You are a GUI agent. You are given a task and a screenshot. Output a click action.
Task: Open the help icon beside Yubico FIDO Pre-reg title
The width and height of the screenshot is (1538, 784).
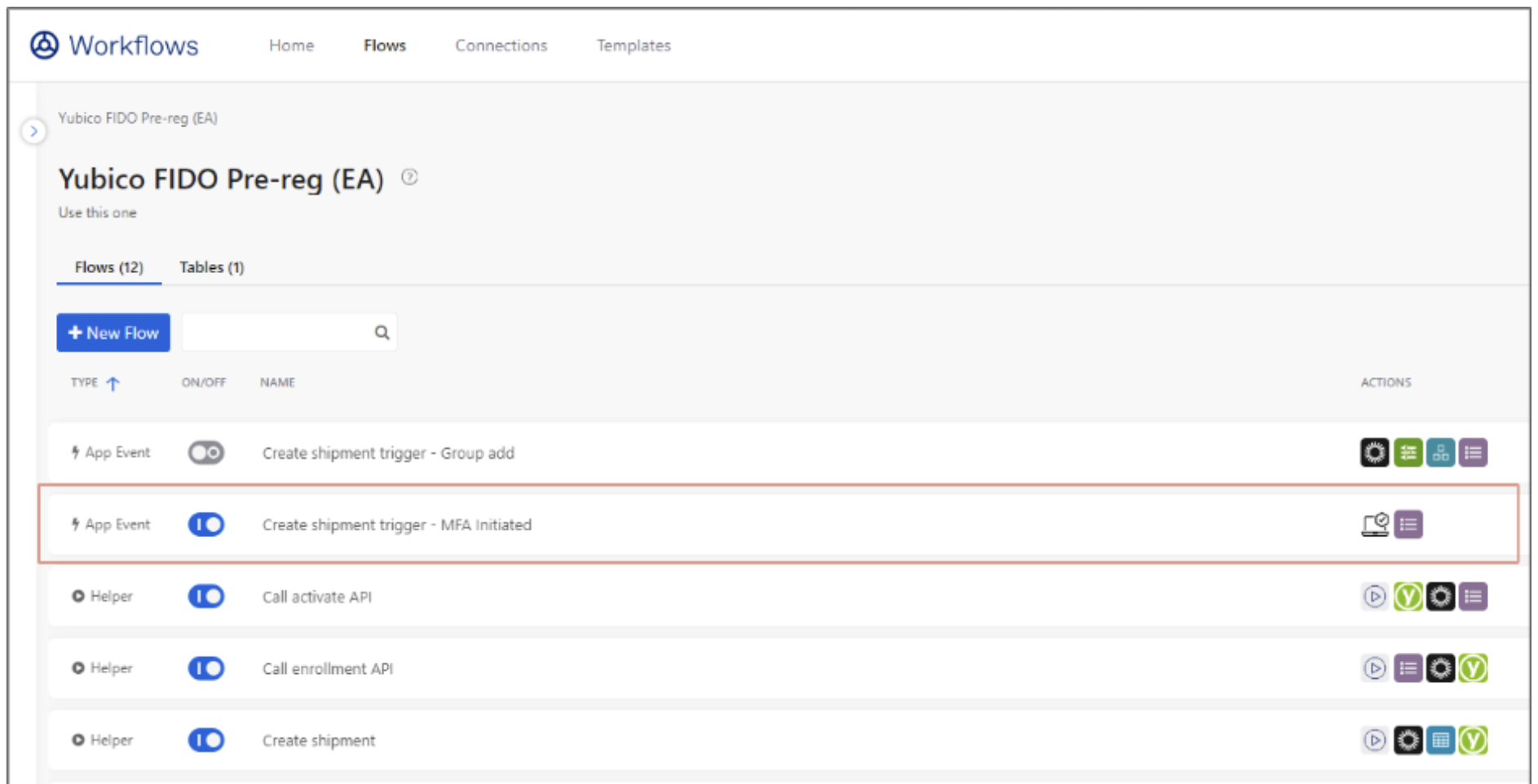[409, 177]
